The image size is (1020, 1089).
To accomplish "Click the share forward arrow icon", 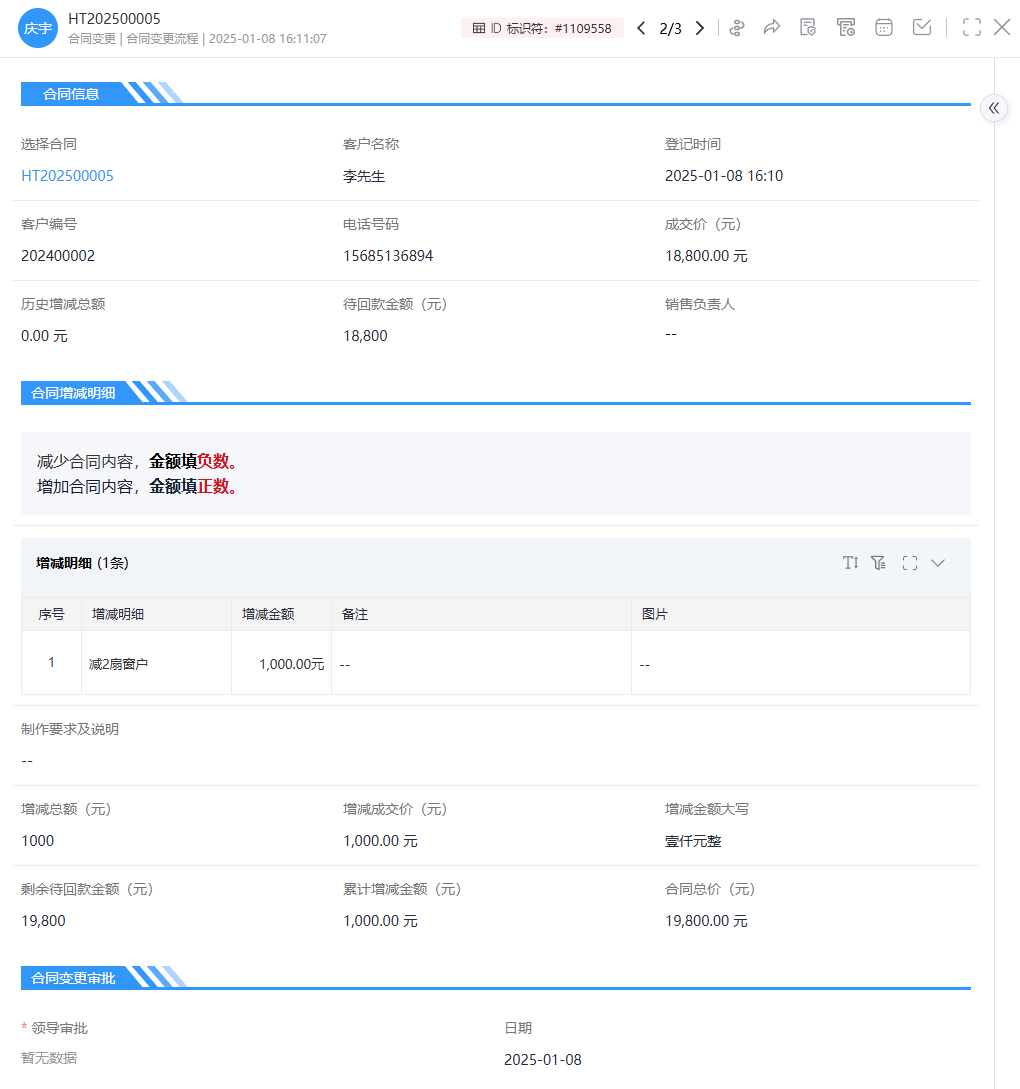I will [x=772, y=28].
